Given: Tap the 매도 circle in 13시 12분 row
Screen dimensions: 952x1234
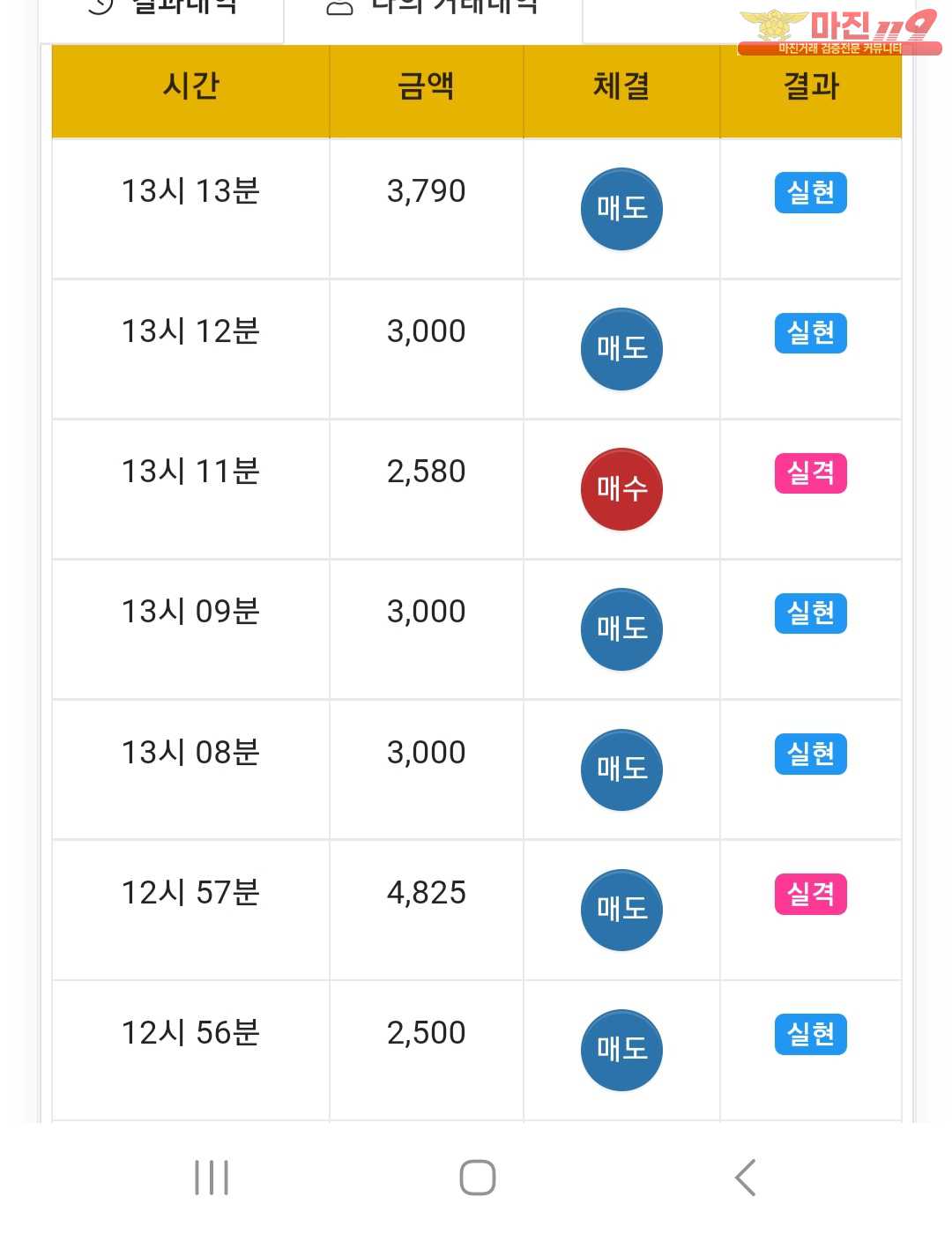Looking at the screenshot, I should (x=621, y=349).
